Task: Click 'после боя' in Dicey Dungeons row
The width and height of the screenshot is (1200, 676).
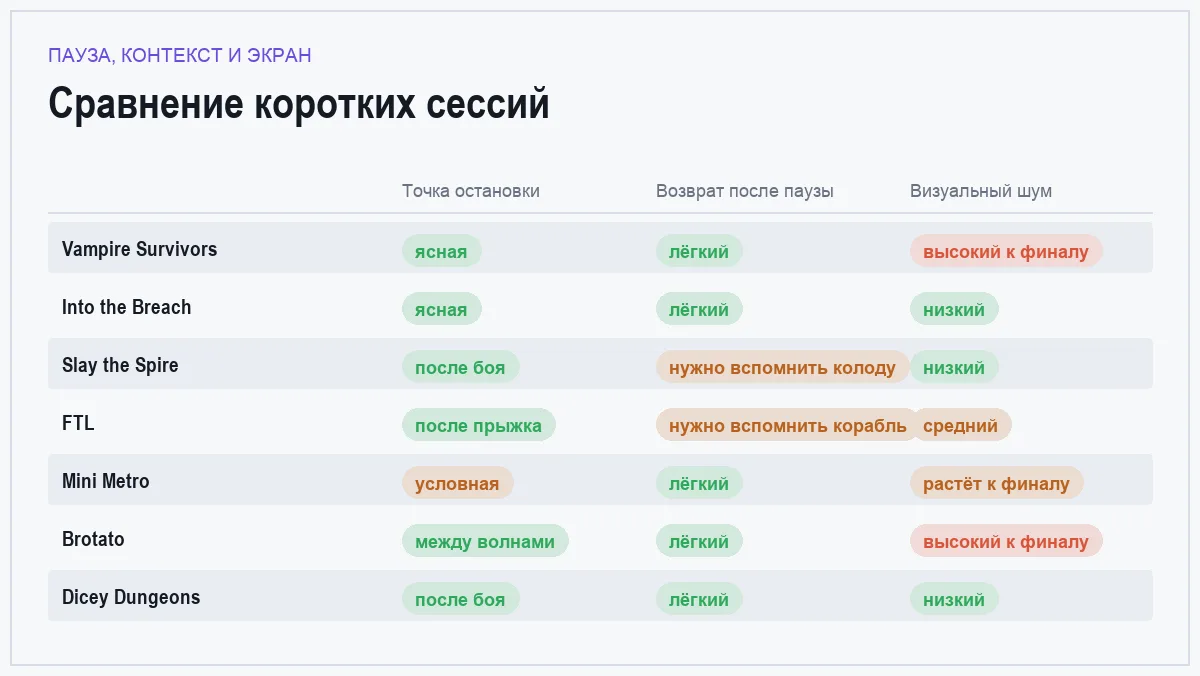Action: coord(460,599)
